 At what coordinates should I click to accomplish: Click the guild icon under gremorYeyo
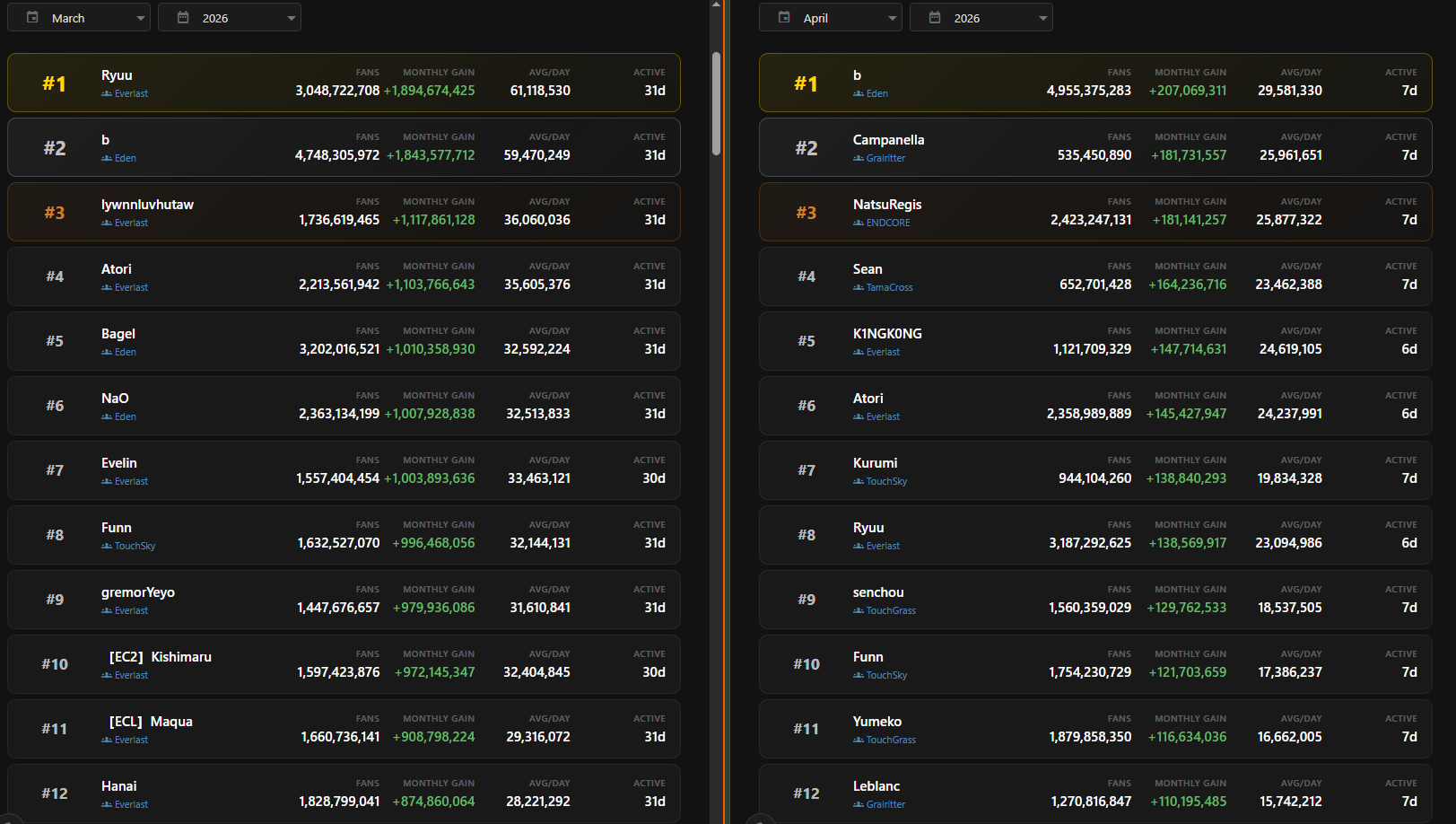point(107,611)
